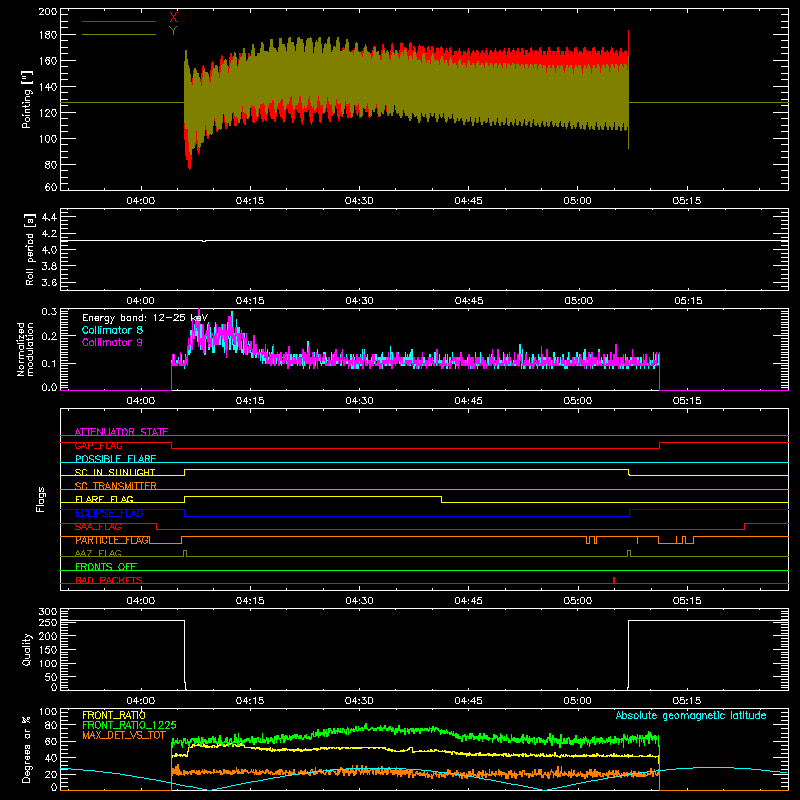Viewport: 800px width, 800px height.
Task: Select the SAA_FLAG label
Action: pyautogui.click(x=98, y=527)
